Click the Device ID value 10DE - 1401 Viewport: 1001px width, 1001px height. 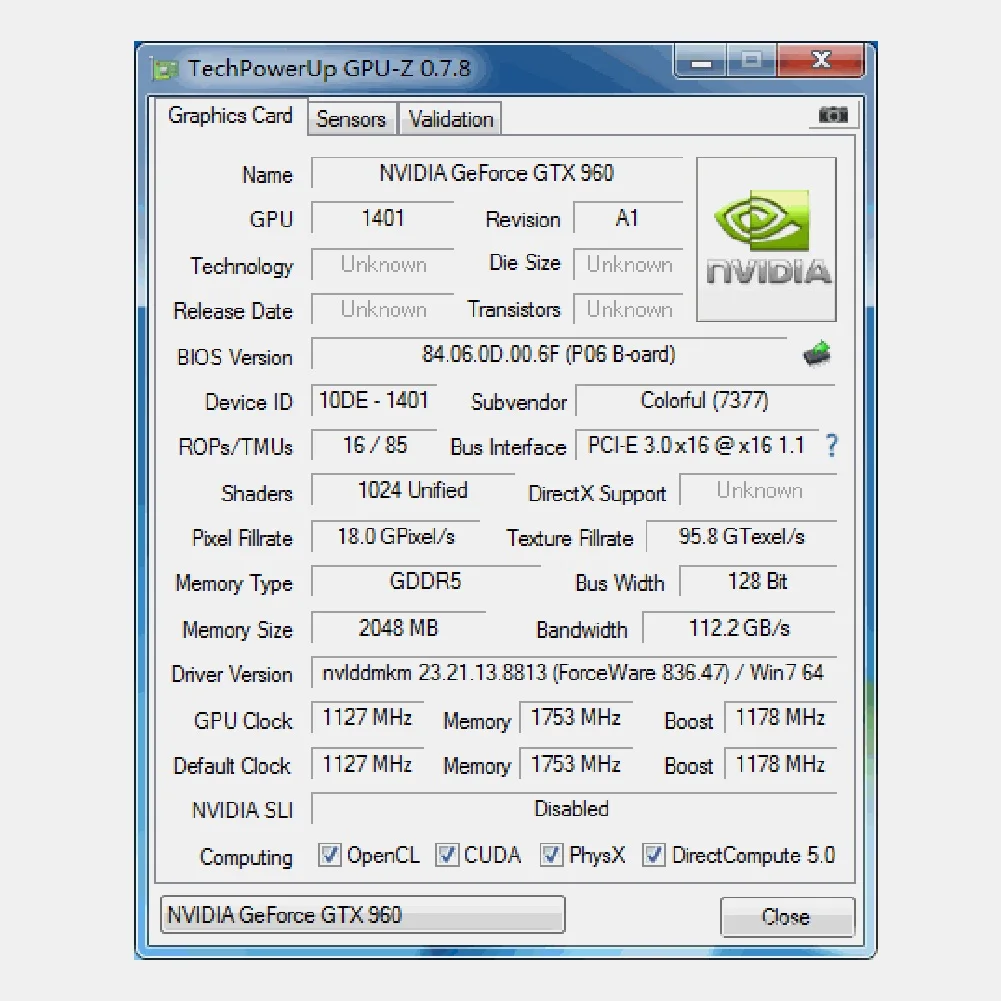point(374,400)
